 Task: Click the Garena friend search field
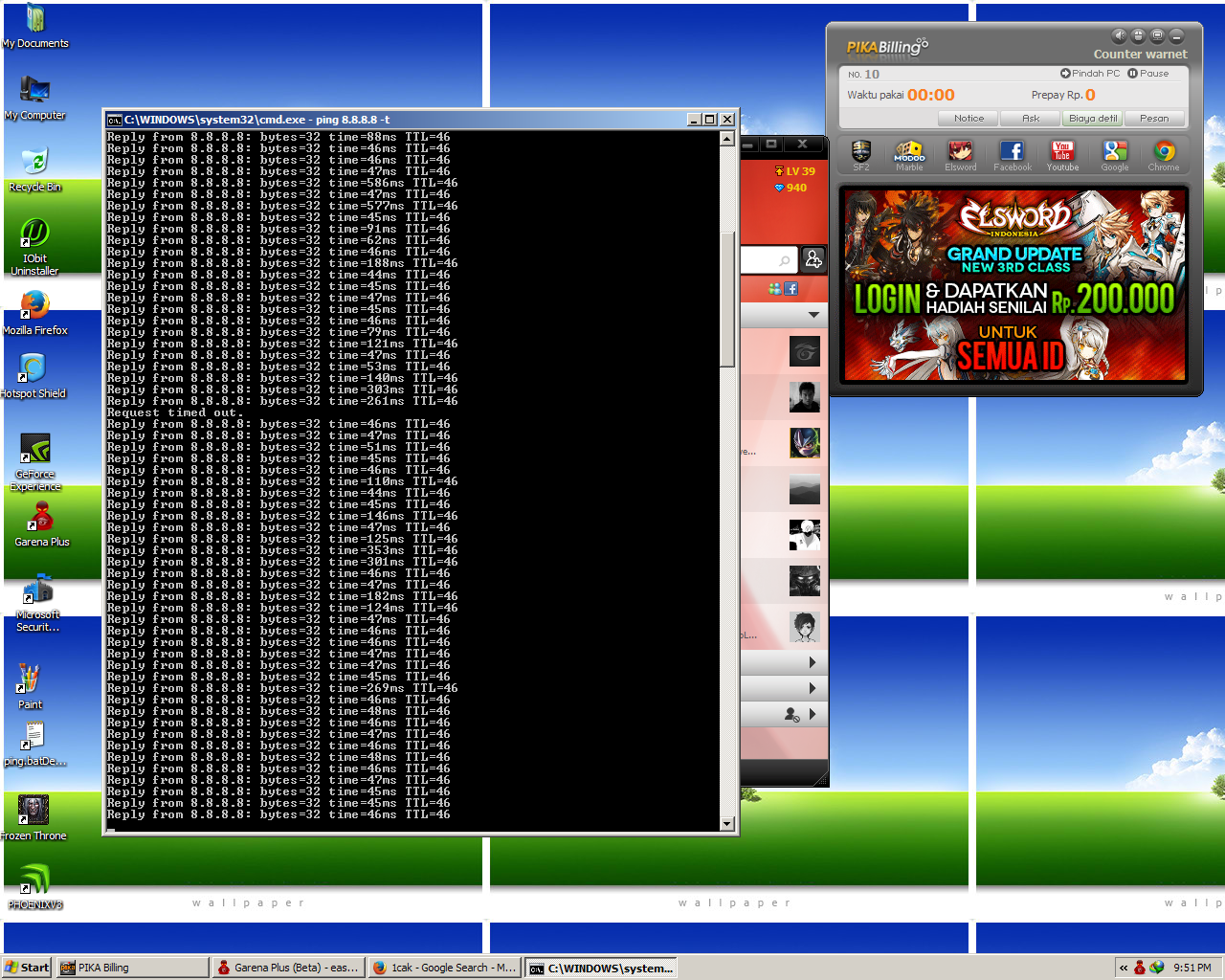click(x=768, y=260)
